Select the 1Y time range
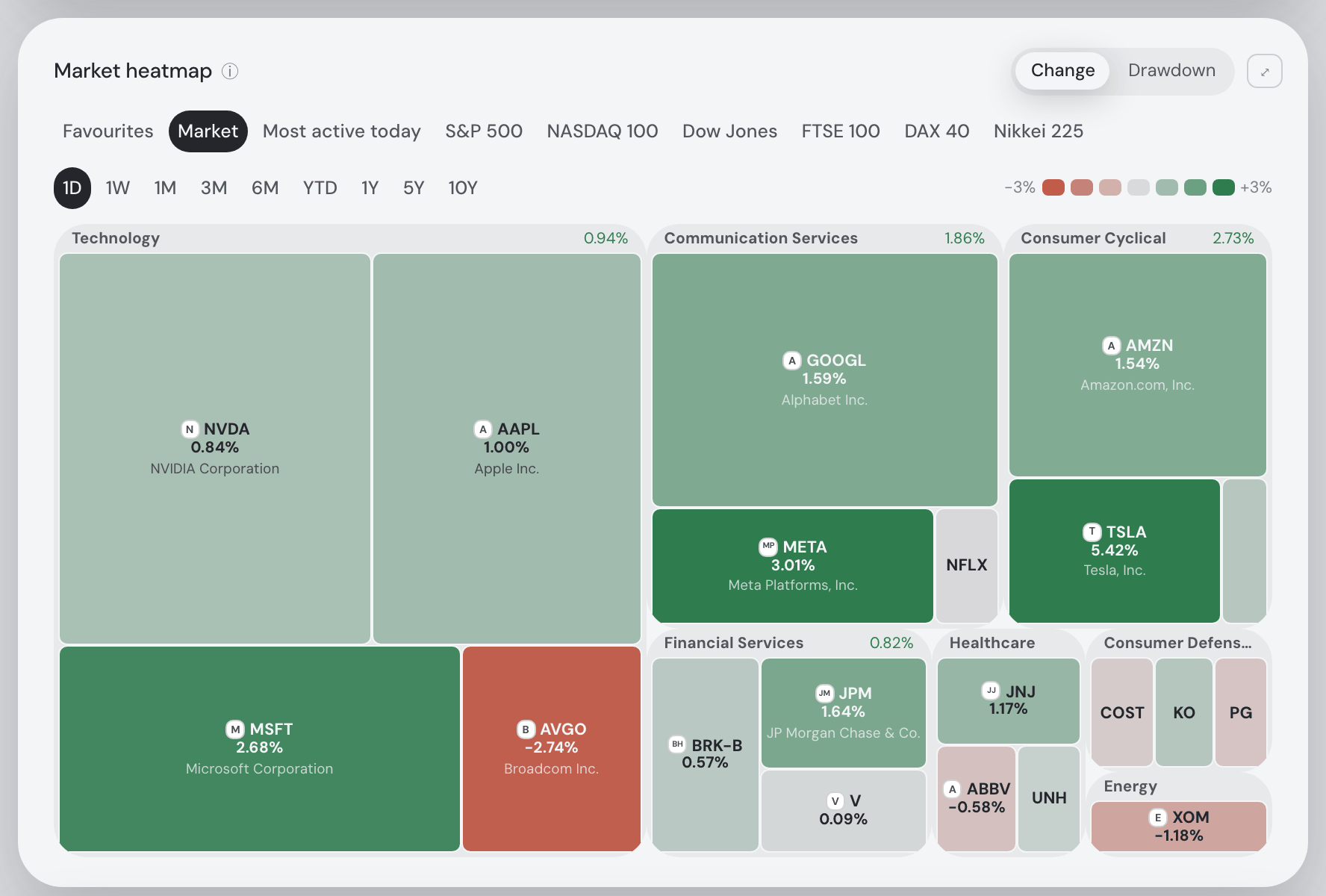The image size is (1326, 896). [370, 188]
